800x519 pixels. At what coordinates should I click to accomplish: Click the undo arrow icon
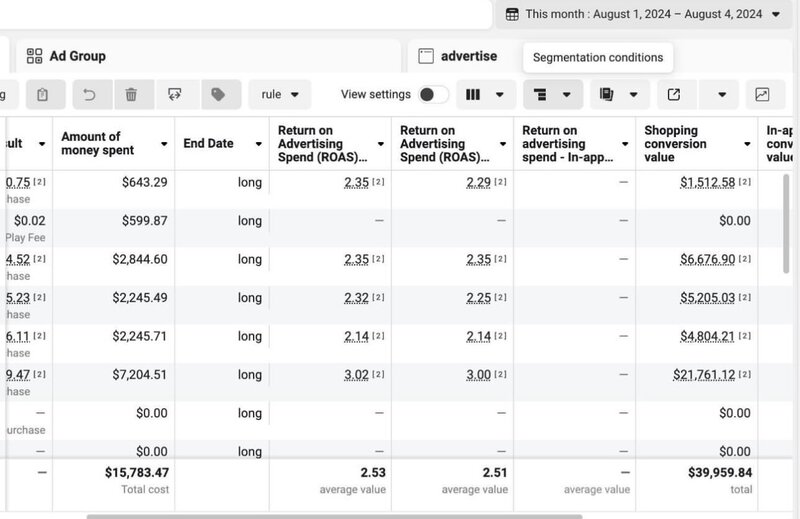tap(90, 95)
